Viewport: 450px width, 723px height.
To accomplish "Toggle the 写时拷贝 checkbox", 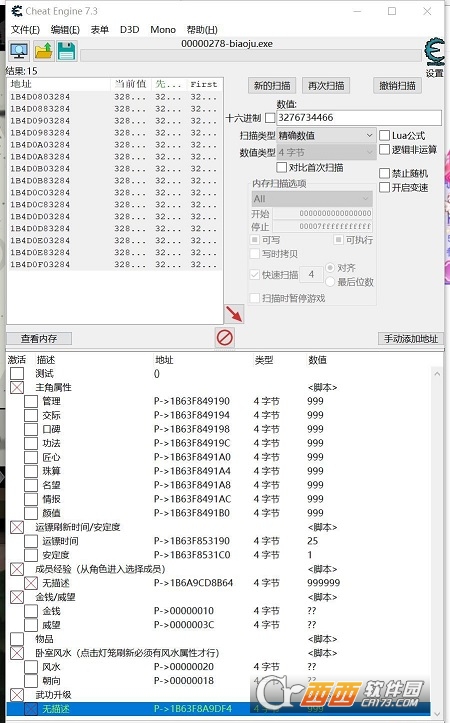I will pos(255,254).
